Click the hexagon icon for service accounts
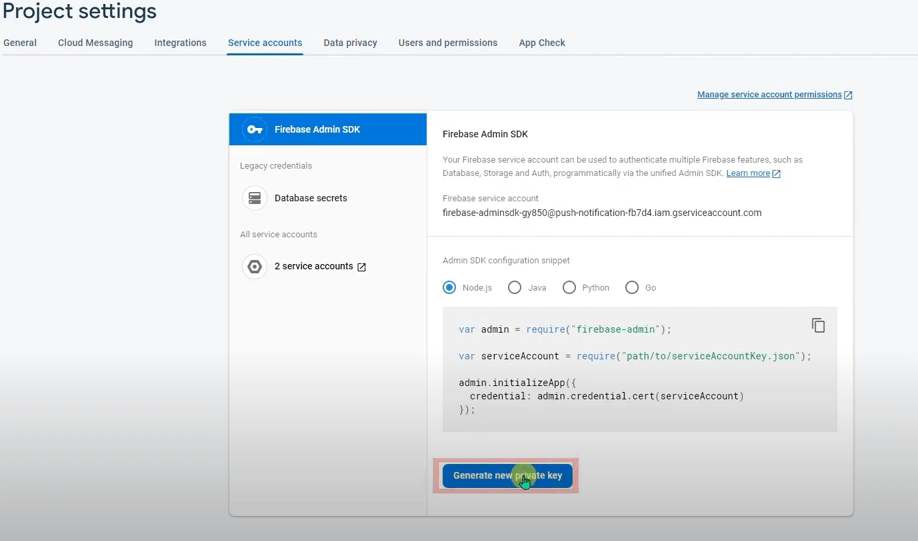This screenshot has width=918, height=541. [255, 266]
